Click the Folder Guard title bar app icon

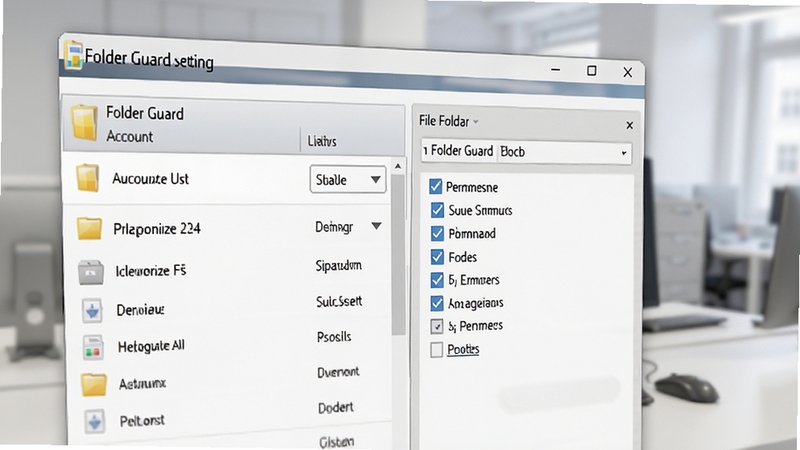click(x=74, y=54)
